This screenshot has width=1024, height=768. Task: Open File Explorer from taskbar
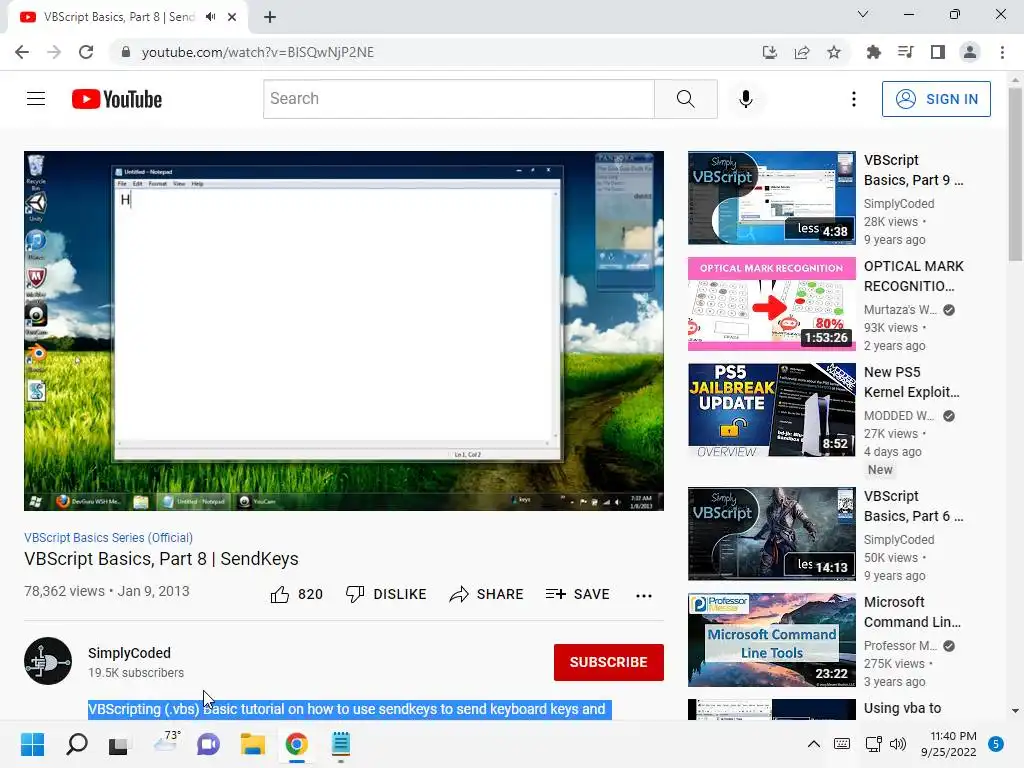pyautogui.click(x=252, y=744)
